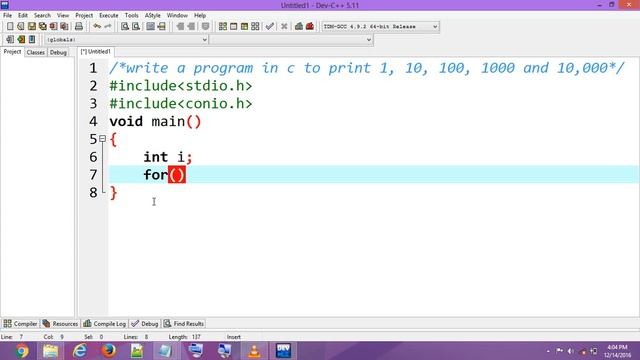Click the Goto Line icon

click(x=162, y=27)
